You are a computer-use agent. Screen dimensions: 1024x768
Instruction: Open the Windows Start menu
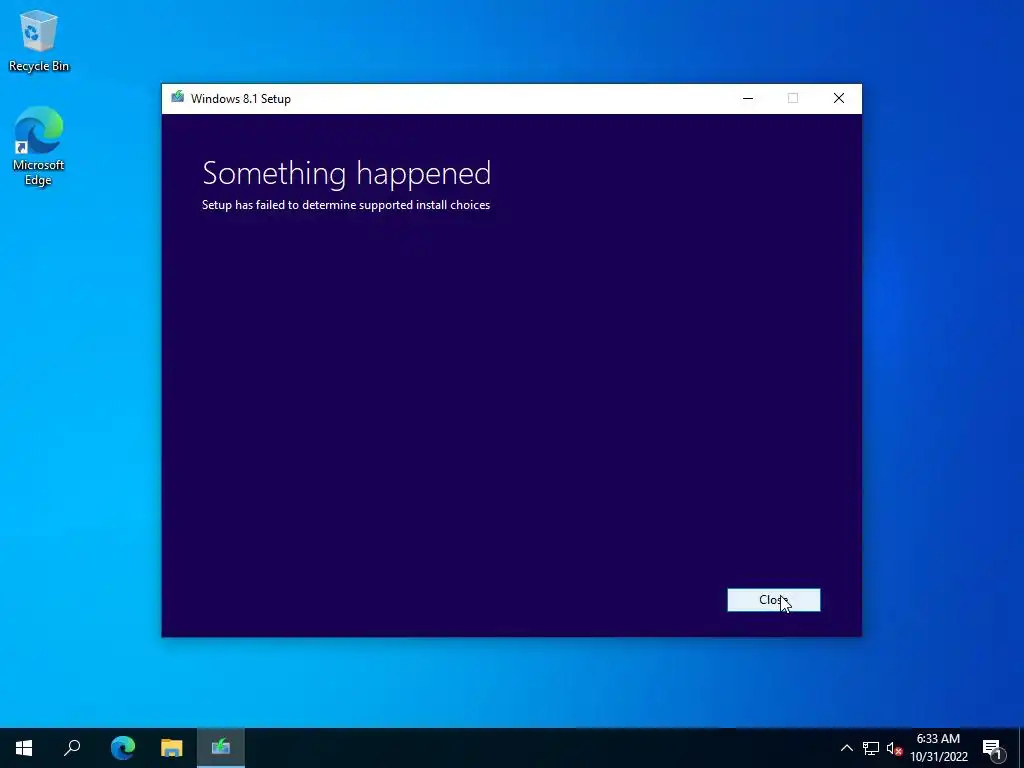click(x=24, y=748)
